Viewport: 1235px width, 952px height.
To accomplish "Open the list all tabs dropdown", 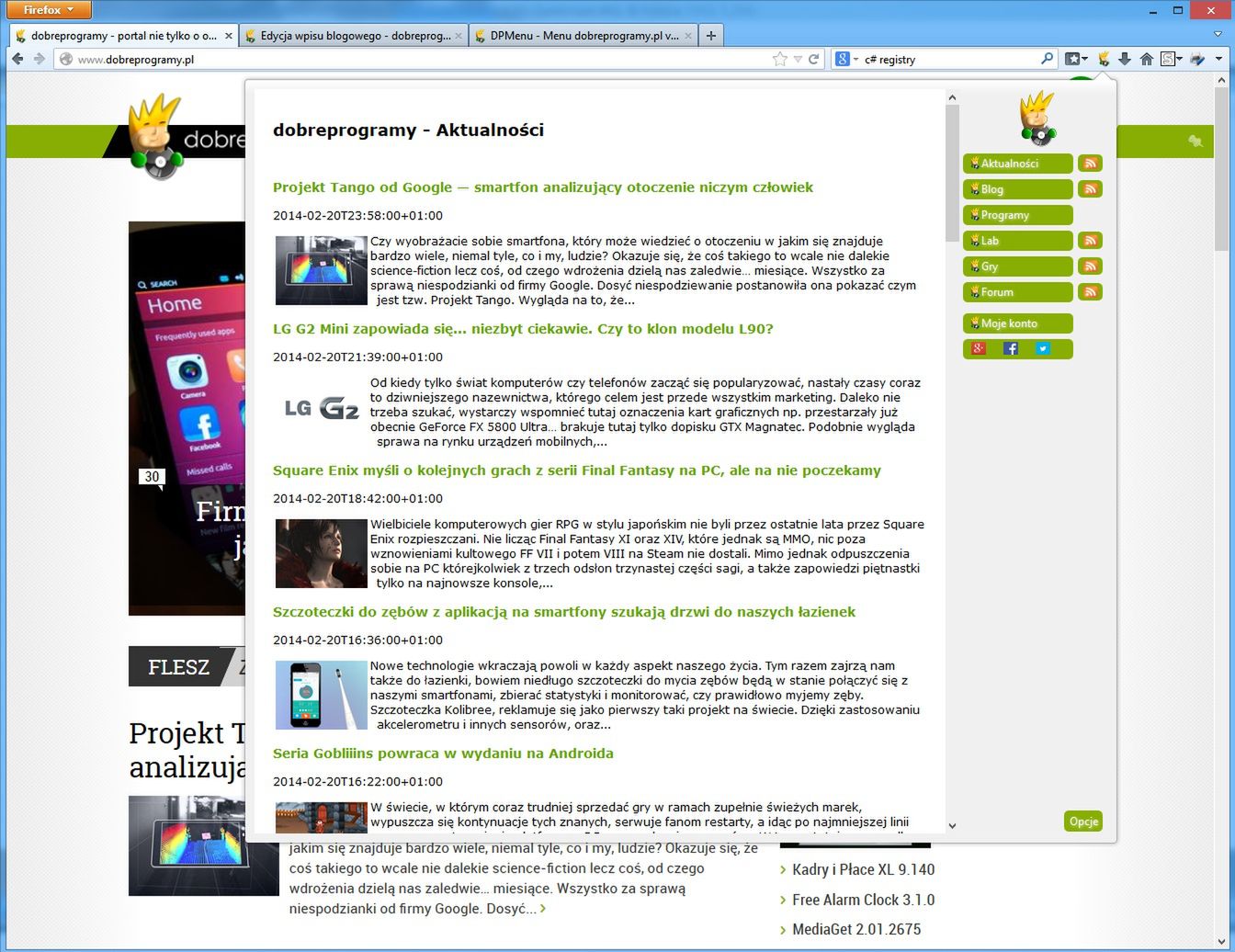I will click(1218, 35).
